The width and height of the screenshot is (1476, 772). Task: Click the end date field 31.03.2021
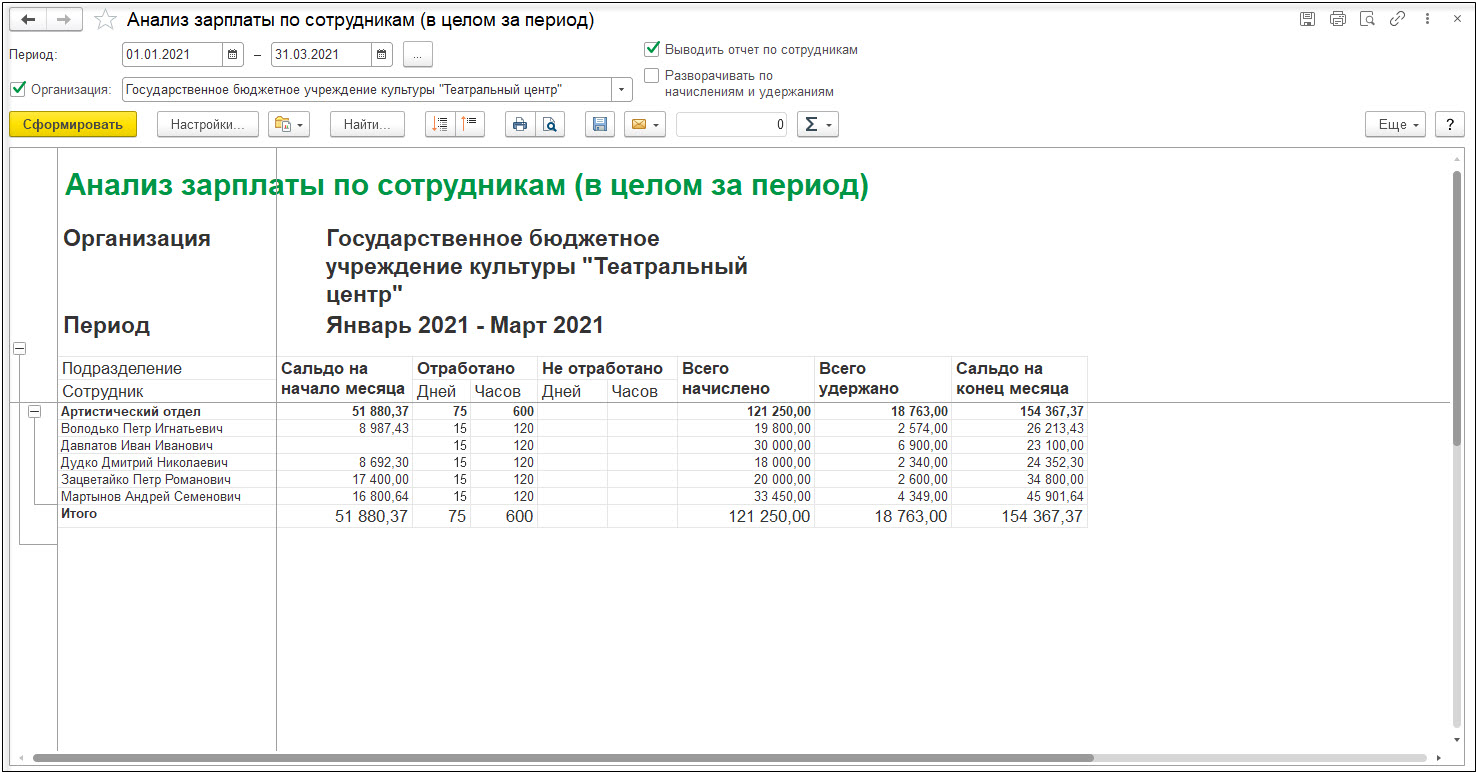[321, 54]
